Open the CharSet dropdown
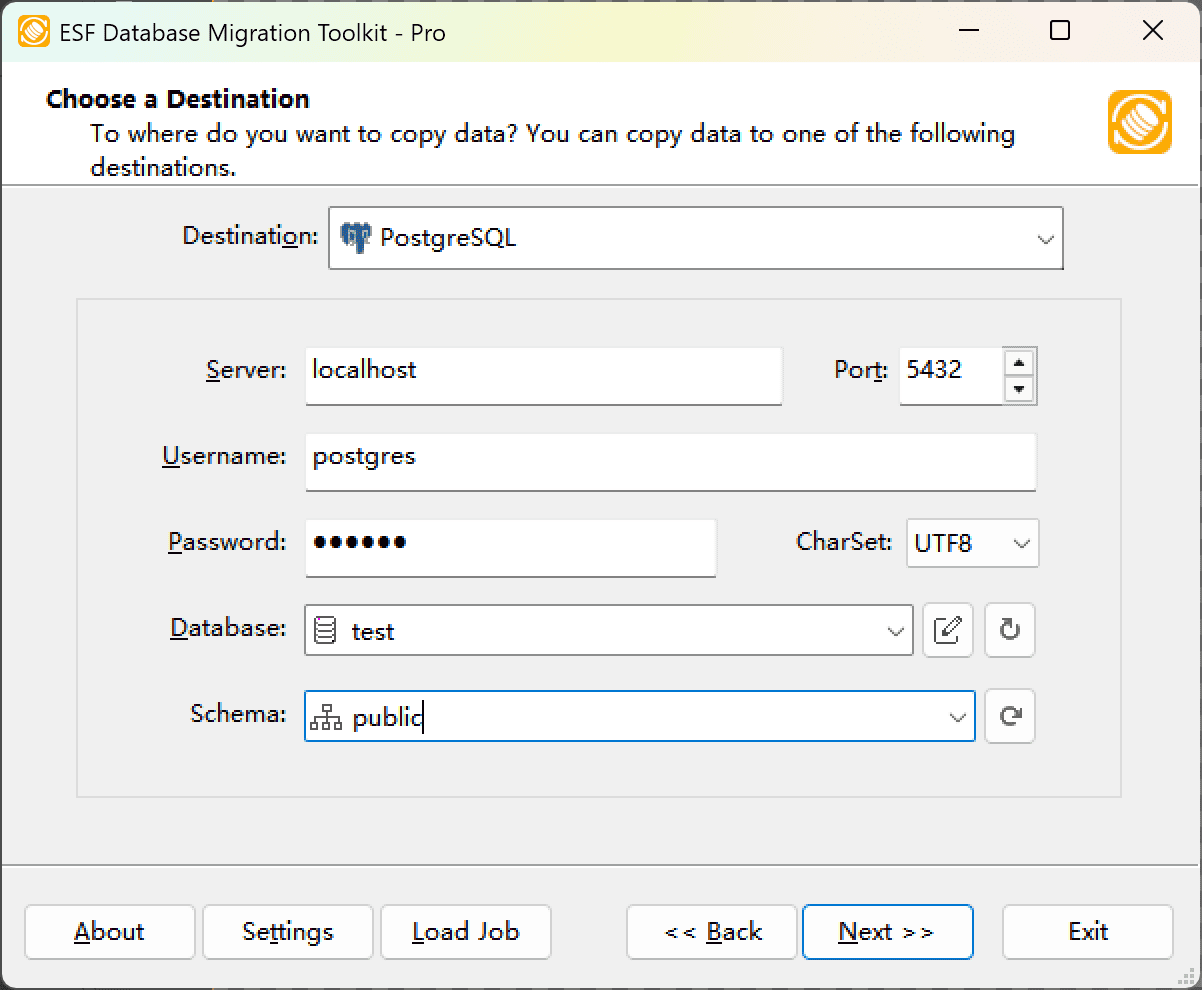Image resolution: width=1202 pixels, height=990 pixels. pyautogui.click(x=1020, y=543)
